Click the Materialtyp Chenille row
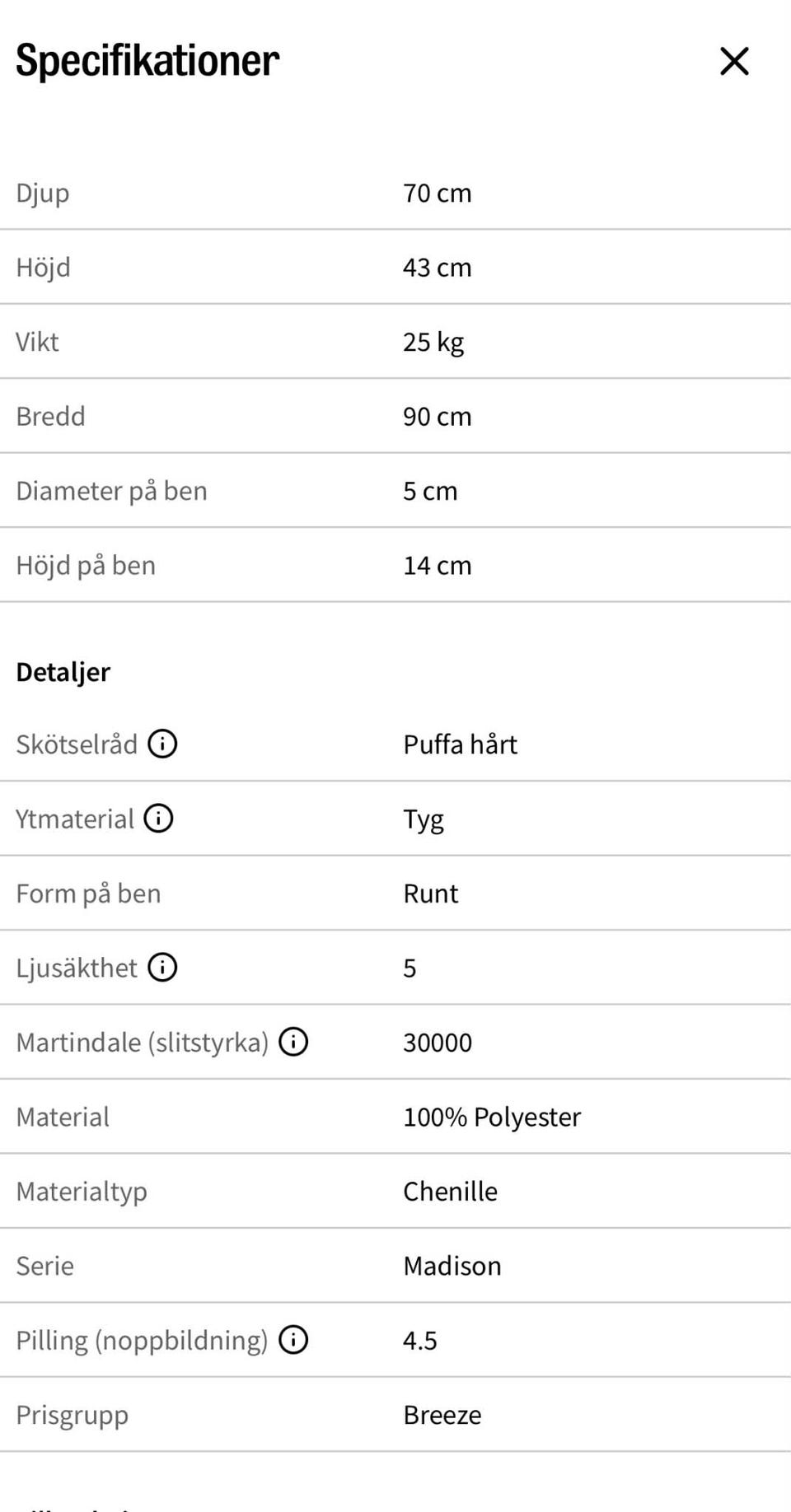This screenshot has height=1512, width=791. [395, 1192]
